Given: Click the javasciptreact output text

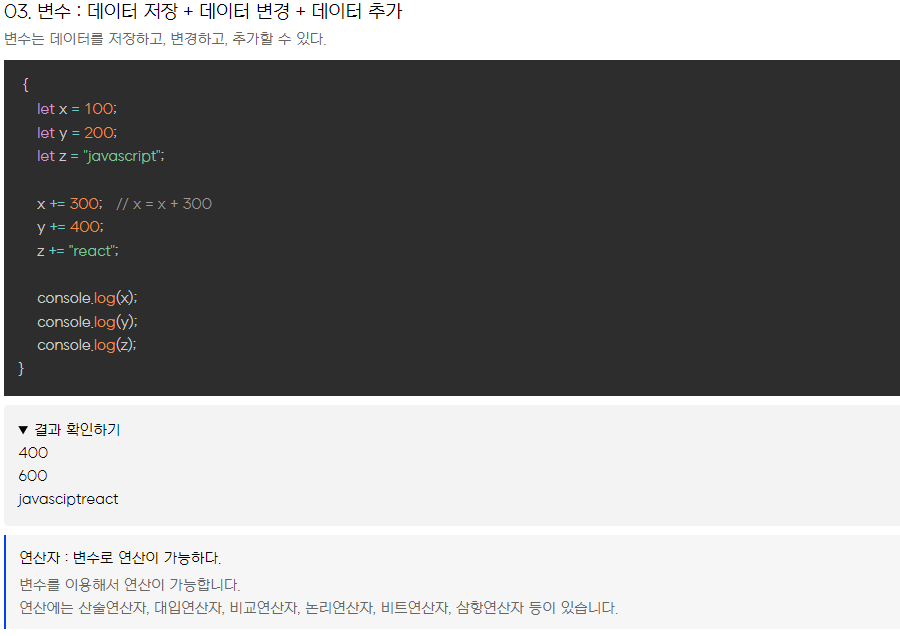Looking at the screenshot, I should tap(68, 499).
